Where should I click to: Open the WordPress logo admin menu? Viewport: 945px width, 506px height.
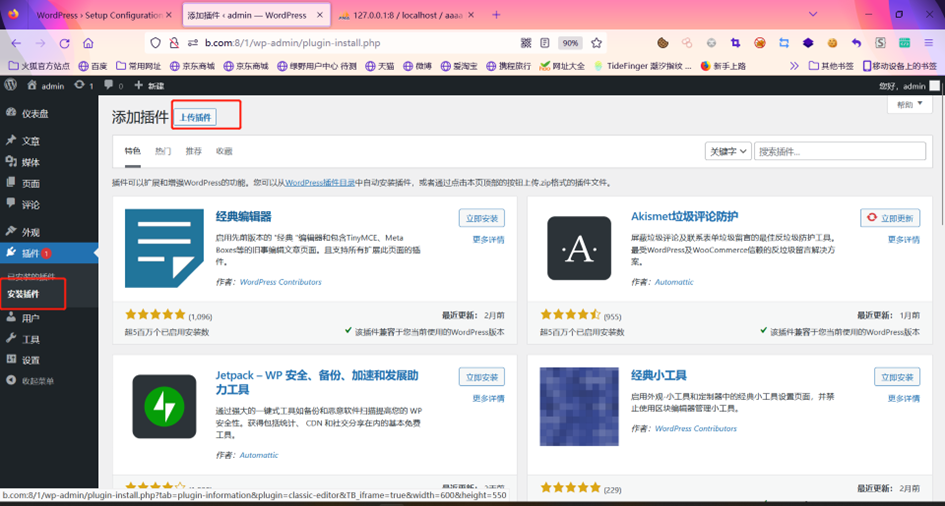click(x=10, y=85)
